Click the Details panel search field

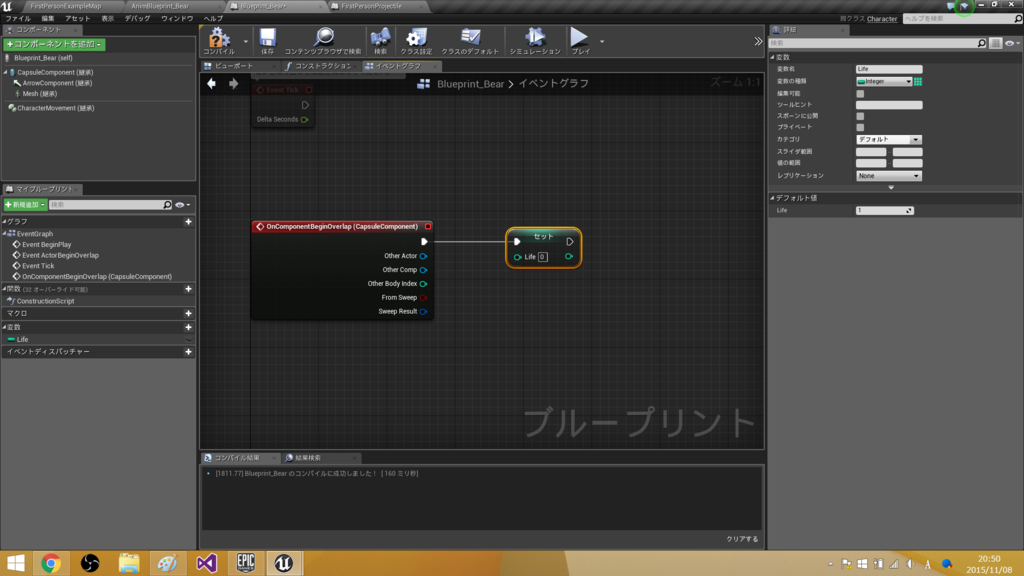click(x=877, y=43)
